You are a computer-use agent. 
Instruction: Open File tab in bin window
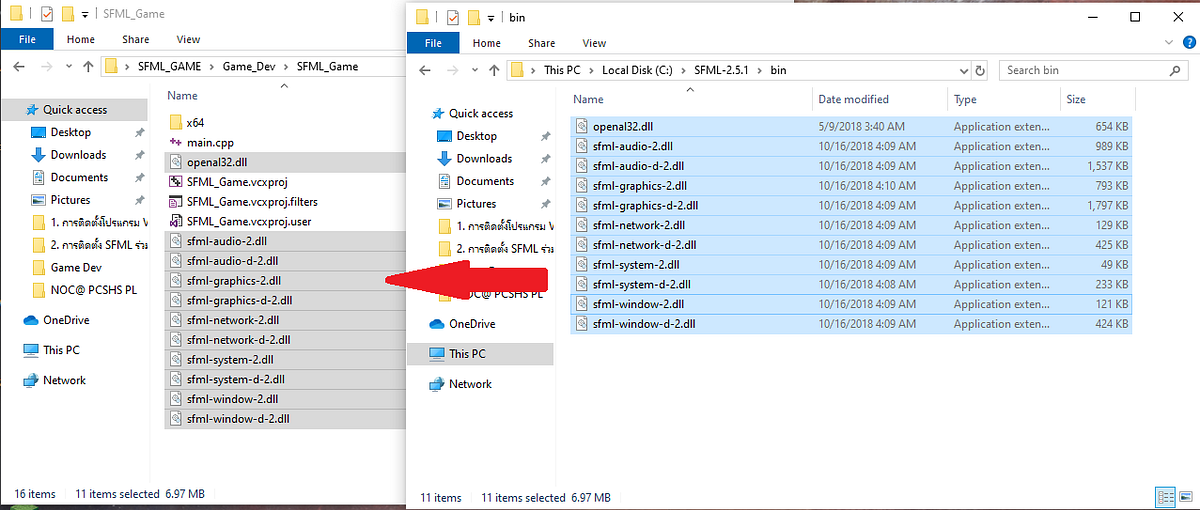[433, 43]
